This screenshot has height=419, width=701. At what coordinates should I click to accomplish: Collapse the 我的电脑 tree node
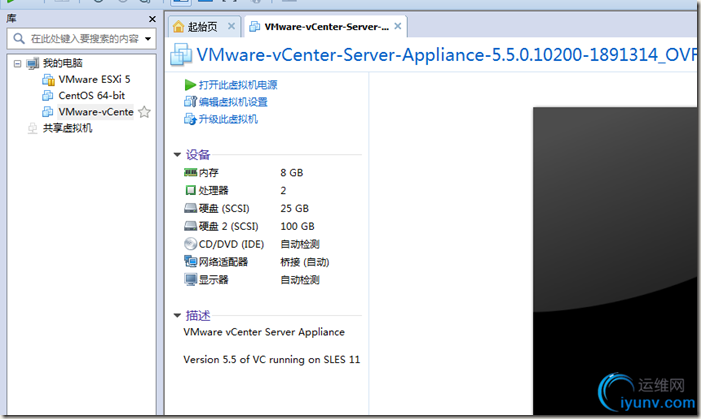17,63
